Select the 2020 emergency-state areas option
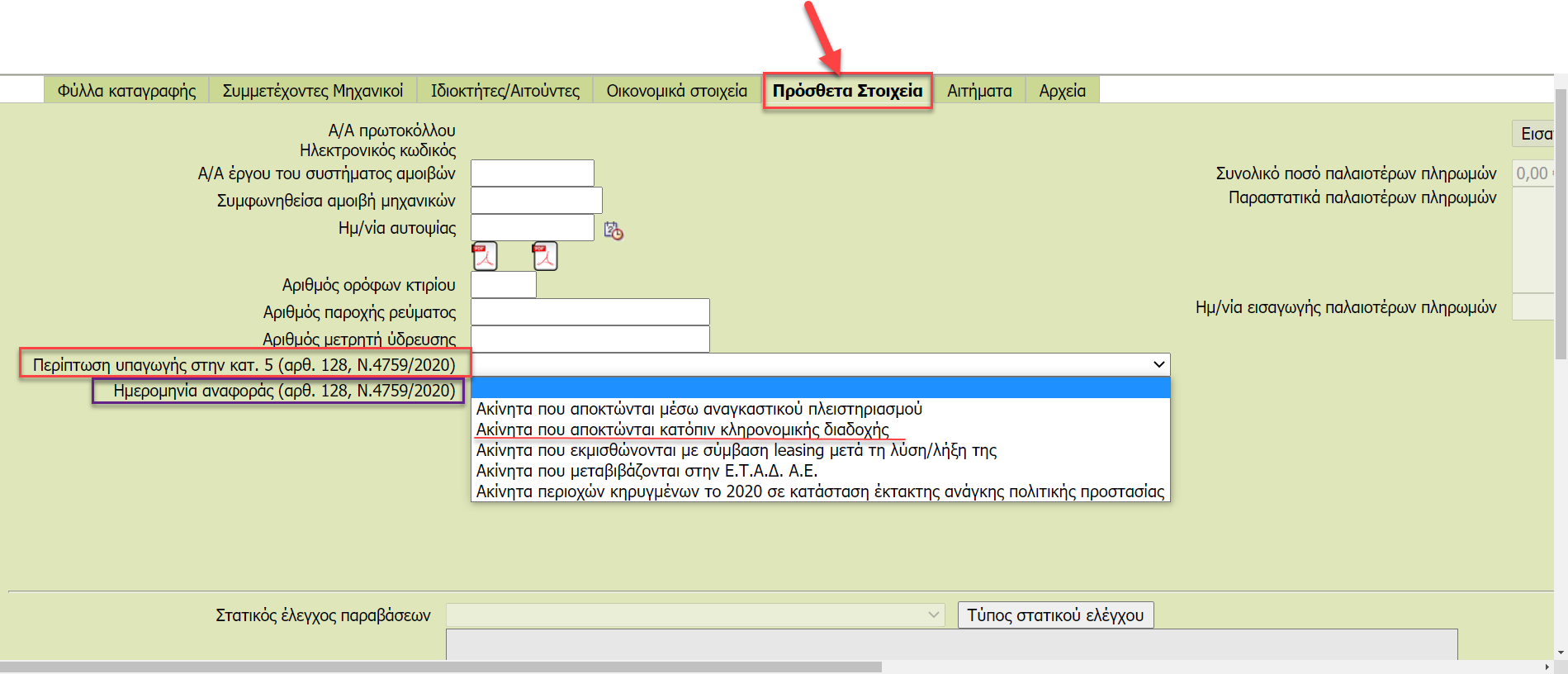This screenshot has height=674, width=1568. 819,491
